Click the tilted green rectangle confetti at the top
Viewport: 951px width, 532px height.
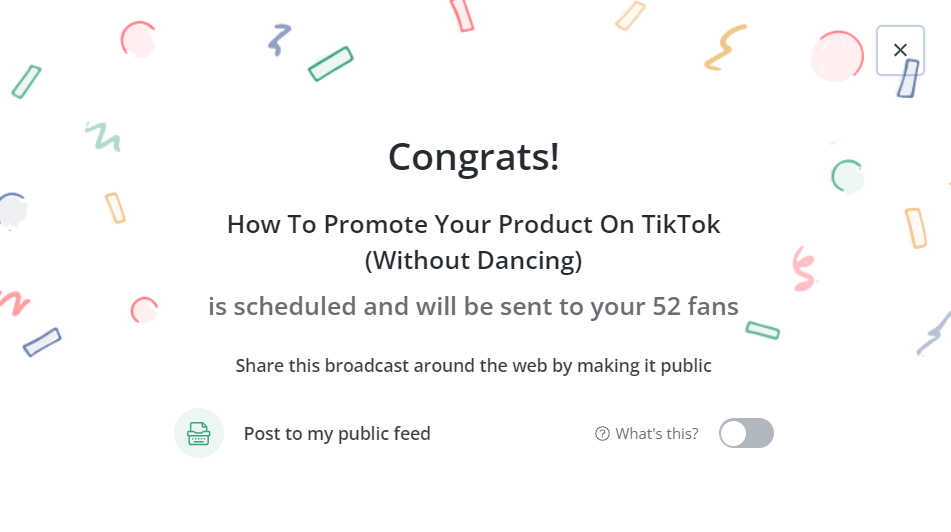(x=331, y=63)
